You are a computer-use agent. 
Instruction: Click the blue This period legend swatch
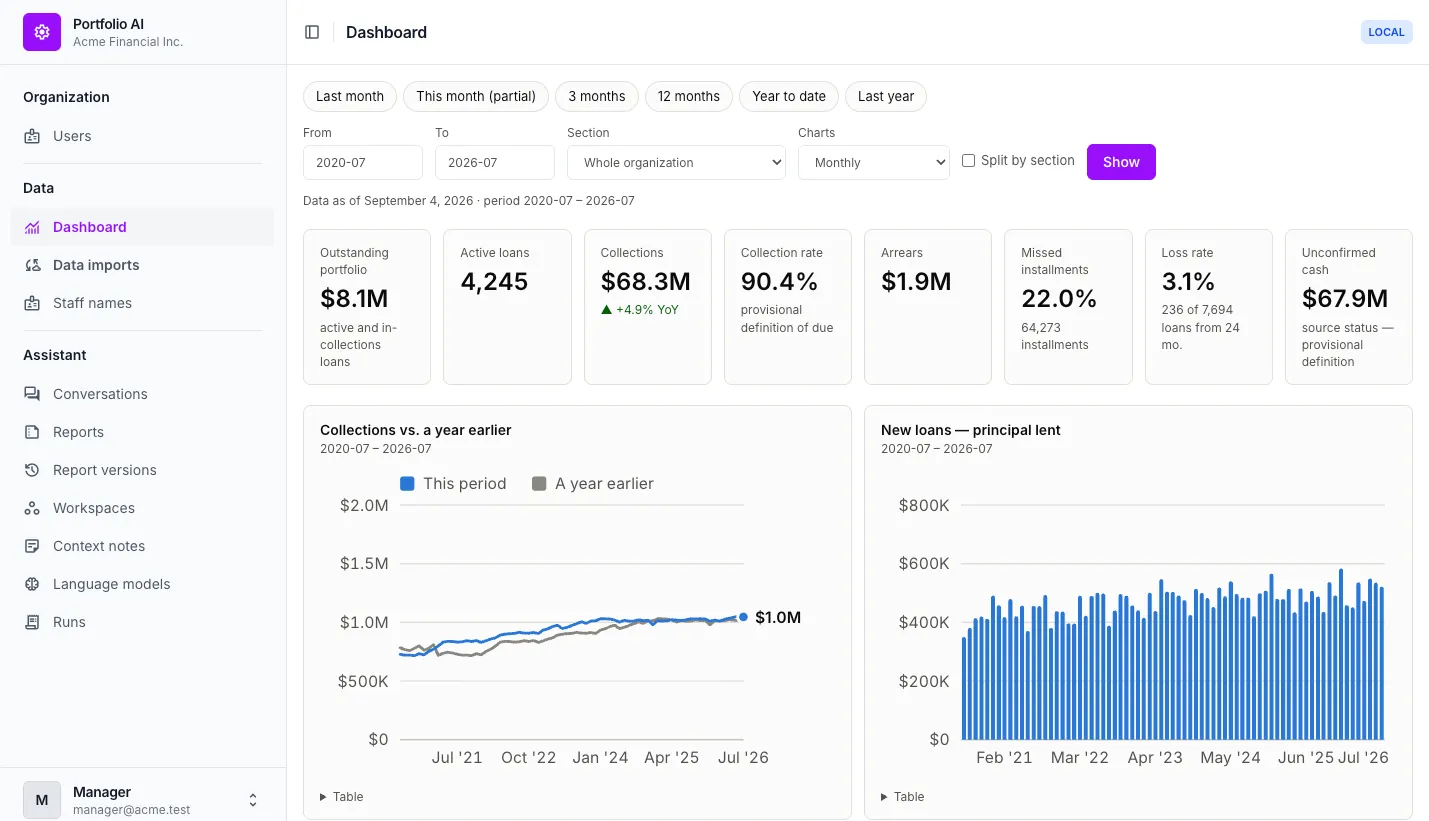(408, 484)
